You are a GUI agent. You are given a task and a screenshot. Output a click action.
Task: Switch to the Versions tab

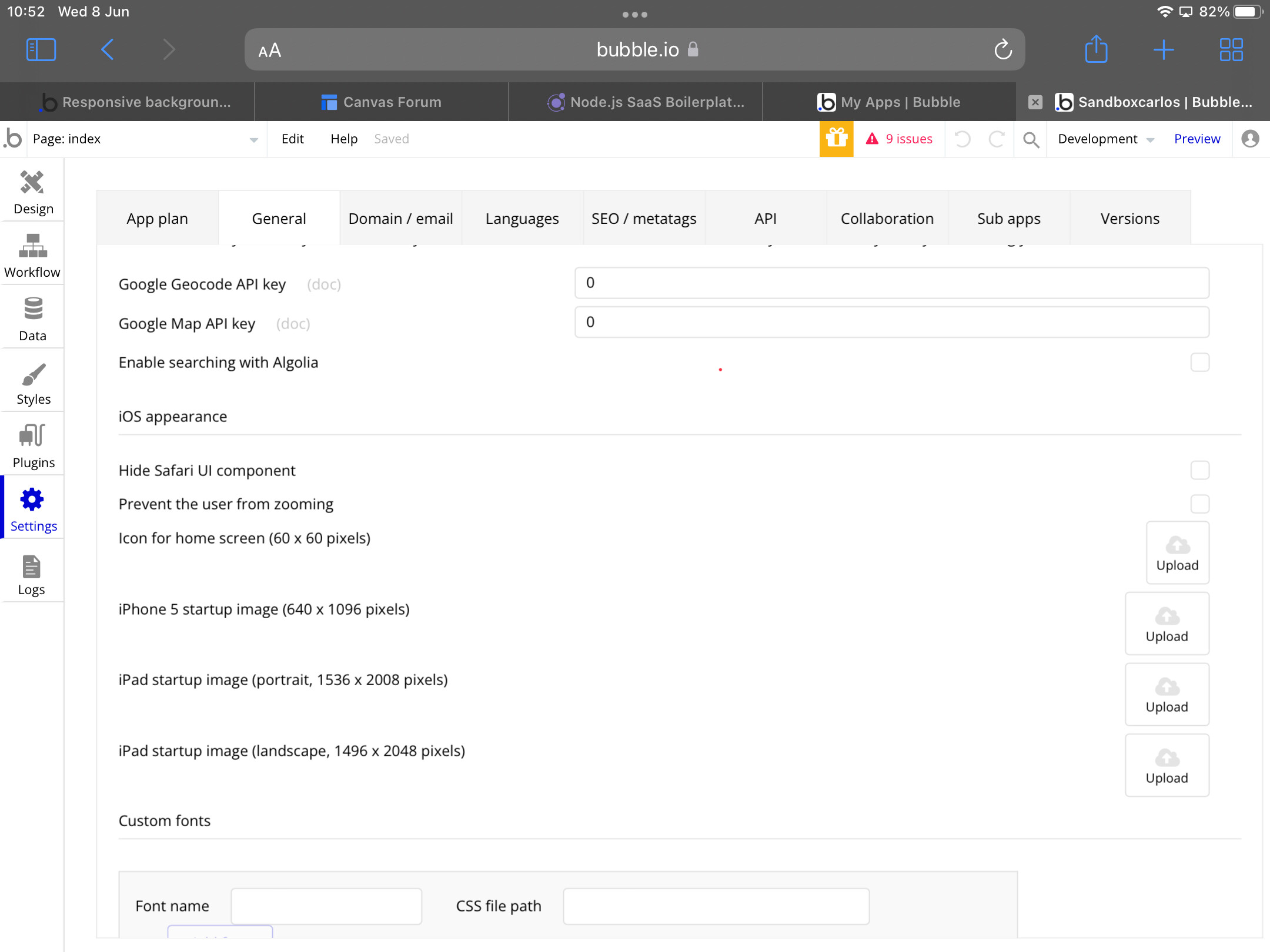pyautogui.click(x=1130, y=218)
